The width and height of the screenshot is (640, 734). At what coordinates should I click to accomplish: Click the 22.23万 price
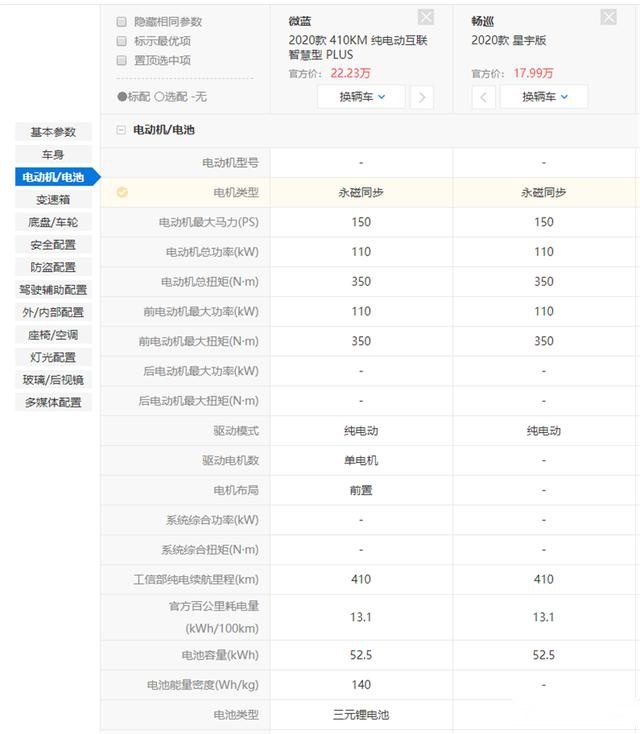(350, 73)
